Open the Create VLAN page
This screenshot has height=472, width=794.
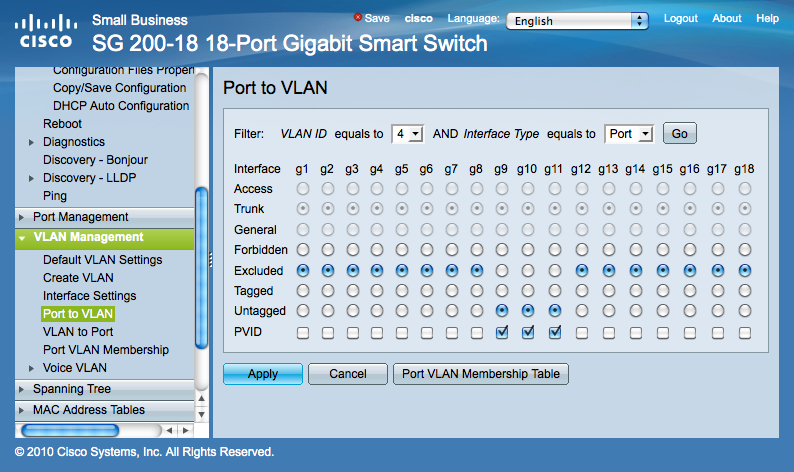[78, 278]
